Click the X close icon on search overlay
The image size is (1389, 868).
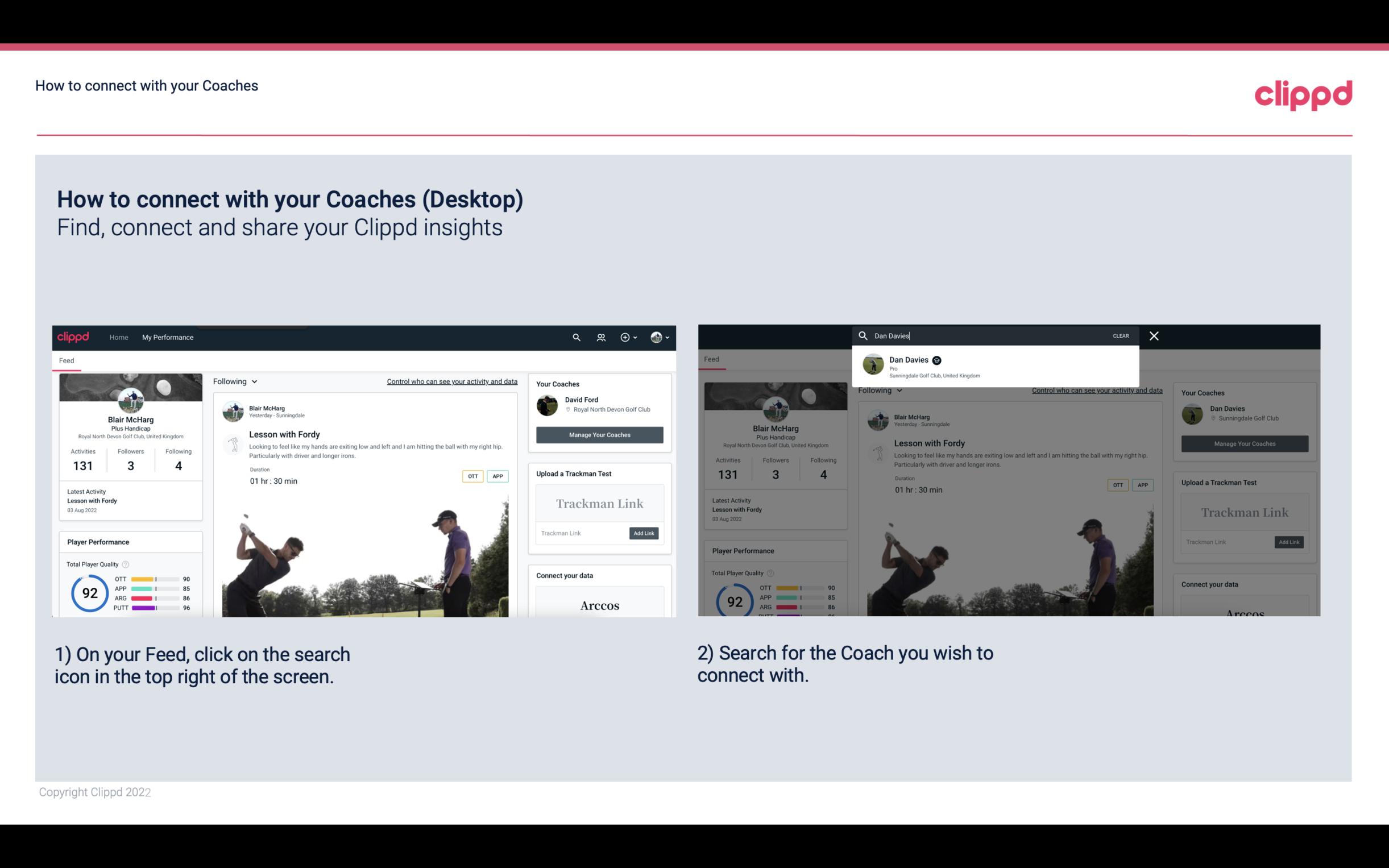(x=1153, y=335)
